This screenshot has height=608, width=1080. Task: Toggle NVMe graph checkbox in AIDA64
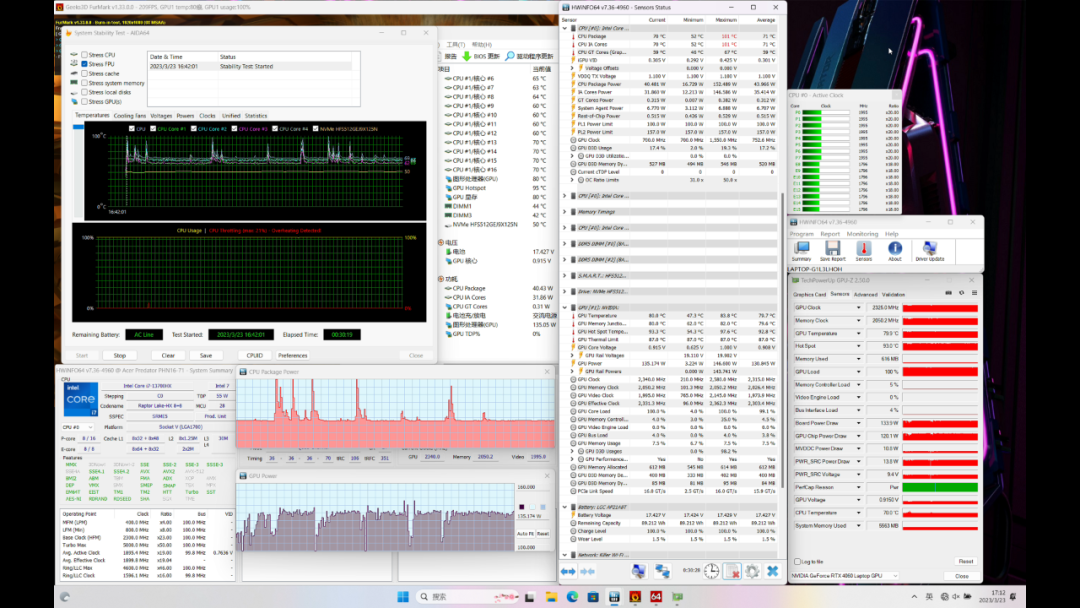tap(315, 129)
